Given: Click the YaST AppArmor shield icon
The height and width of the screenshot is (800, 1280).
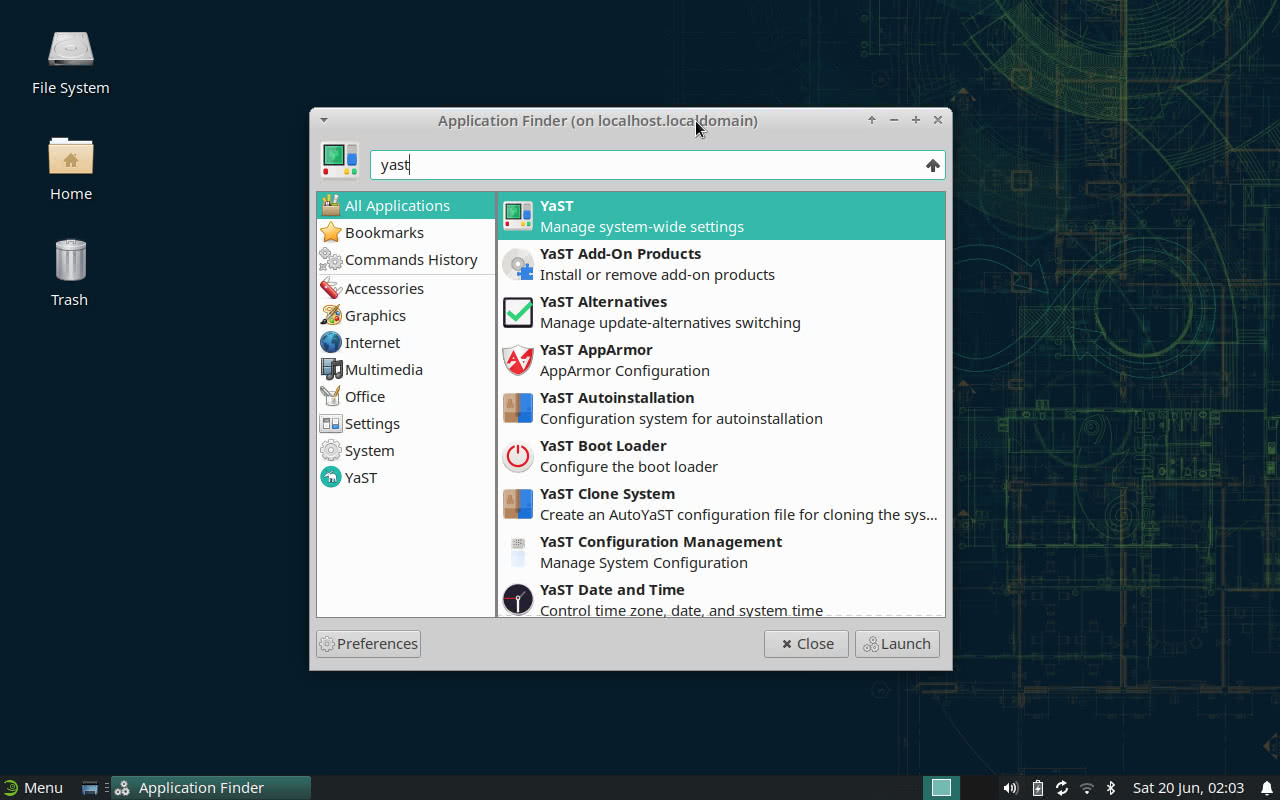Looking at the screenshot, I should coord(517,360).
